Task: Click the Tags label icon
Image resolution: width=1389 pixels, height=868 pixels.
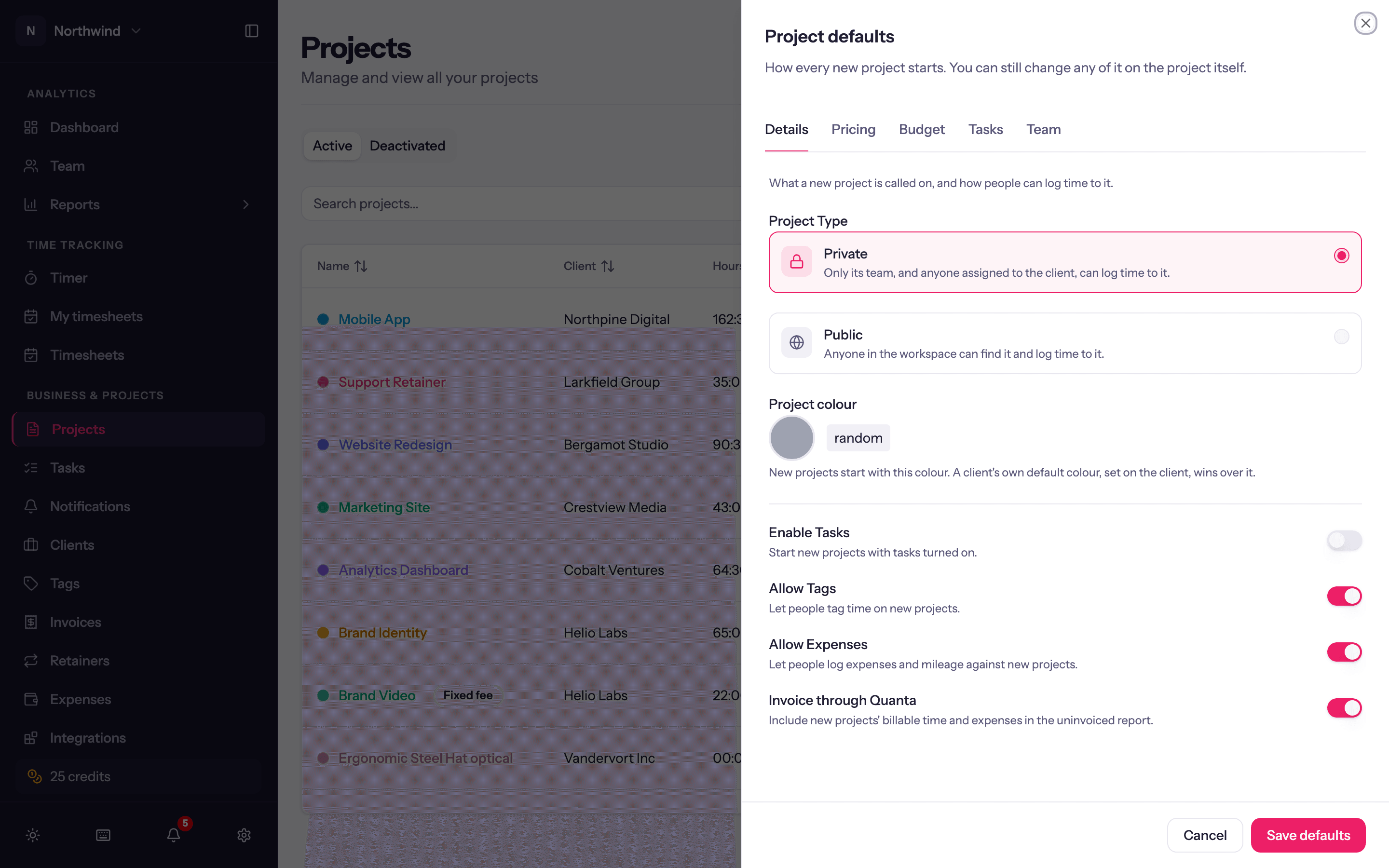Action: click(31, 584)
